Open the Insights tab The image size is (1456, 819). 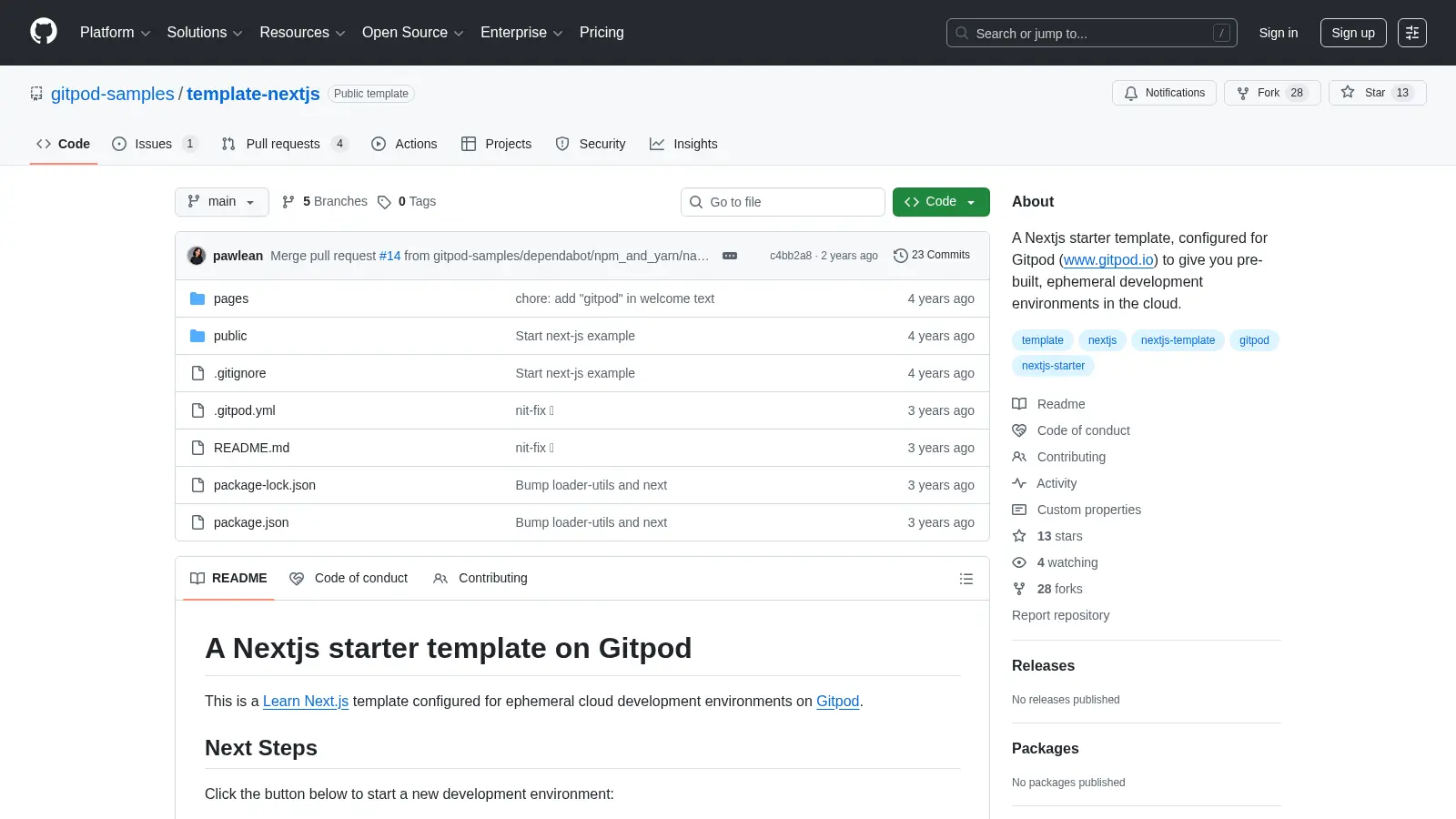coord(683,144)
